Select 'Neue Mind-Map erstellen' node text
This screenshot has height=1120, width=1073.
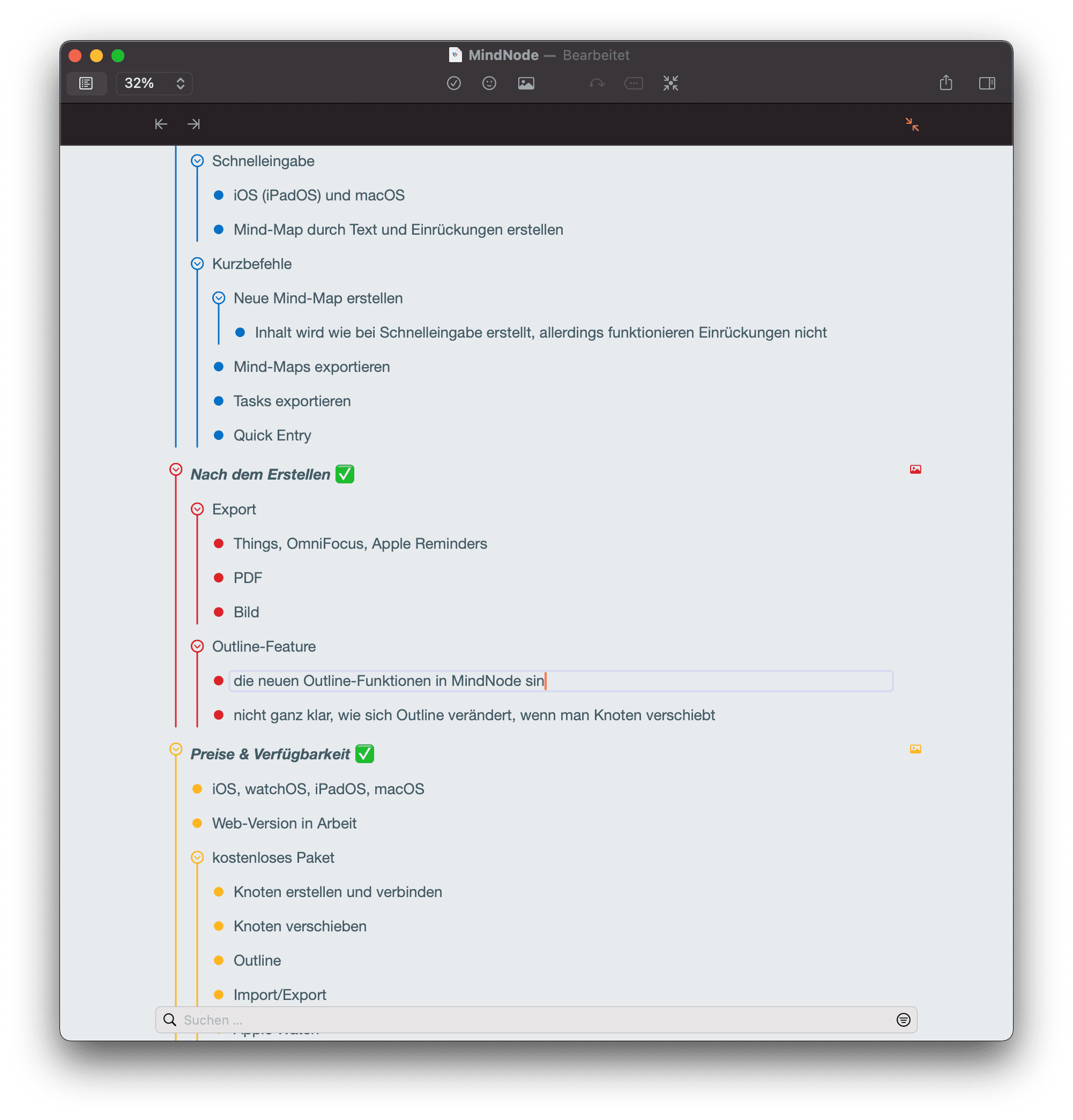click(318, 298)
